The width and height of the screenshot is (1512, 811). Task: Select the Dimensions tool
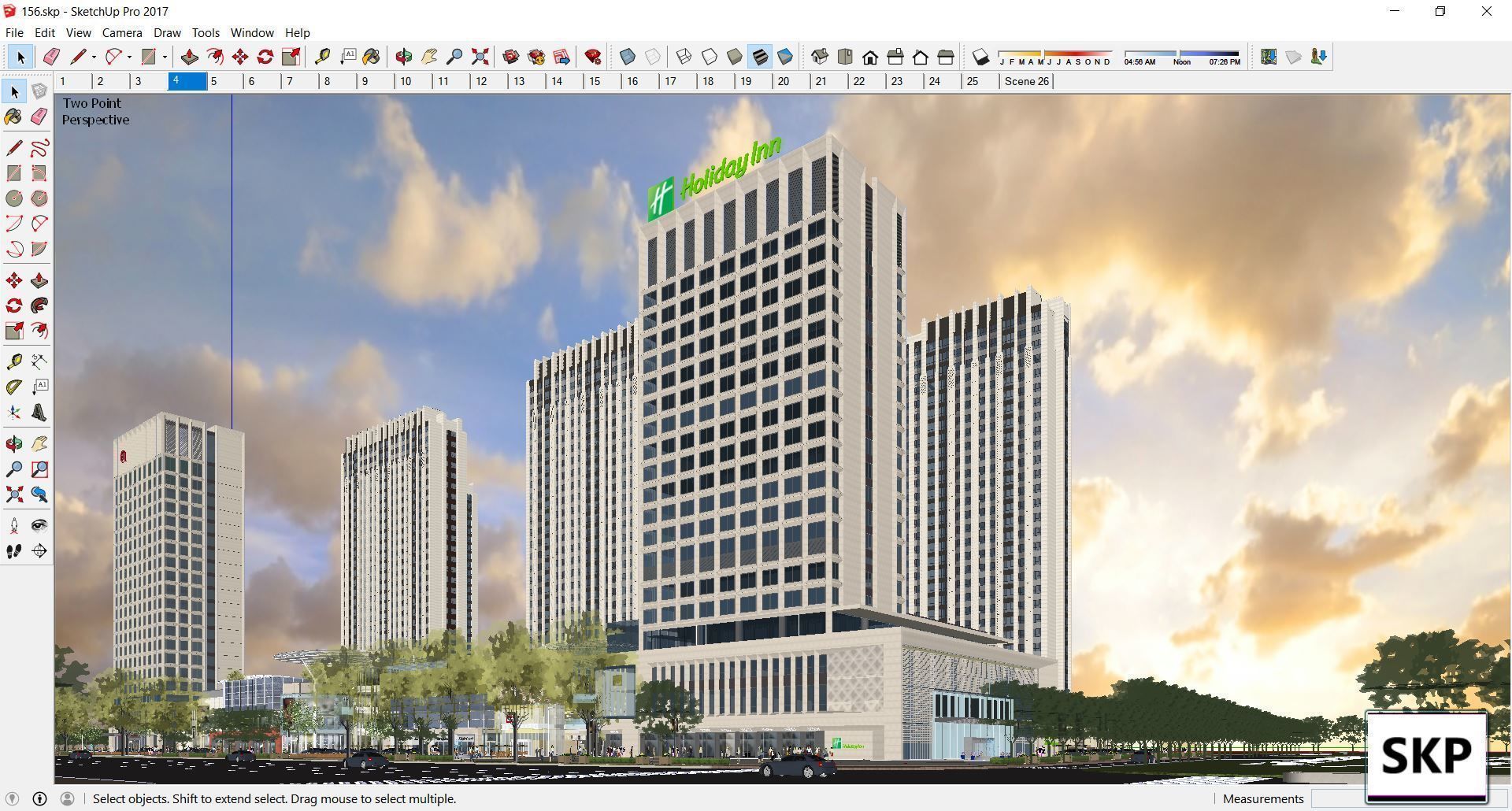tap(39, 362)
